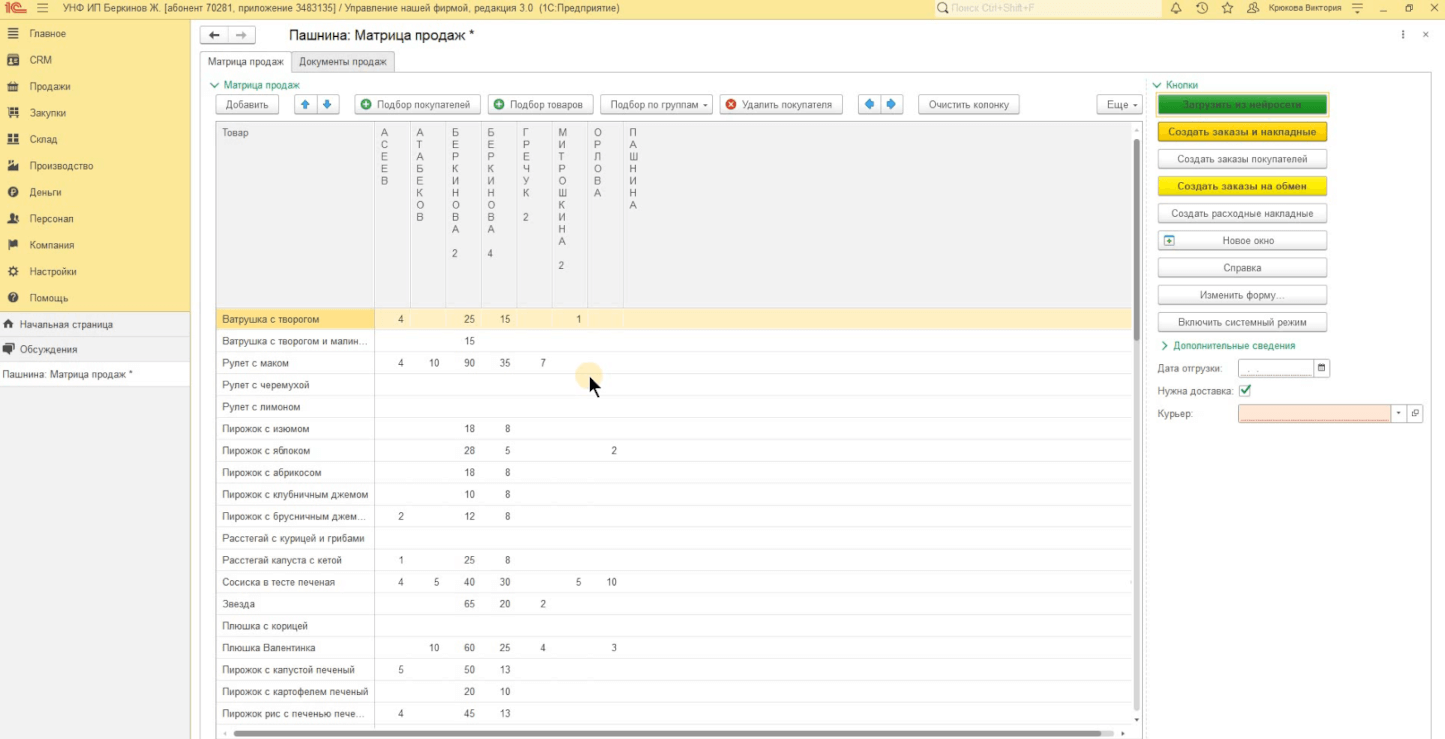Move row up with blue up arrow
Image resolution: width=1445 pixels, height=739 pixels.
coord(306,104)
